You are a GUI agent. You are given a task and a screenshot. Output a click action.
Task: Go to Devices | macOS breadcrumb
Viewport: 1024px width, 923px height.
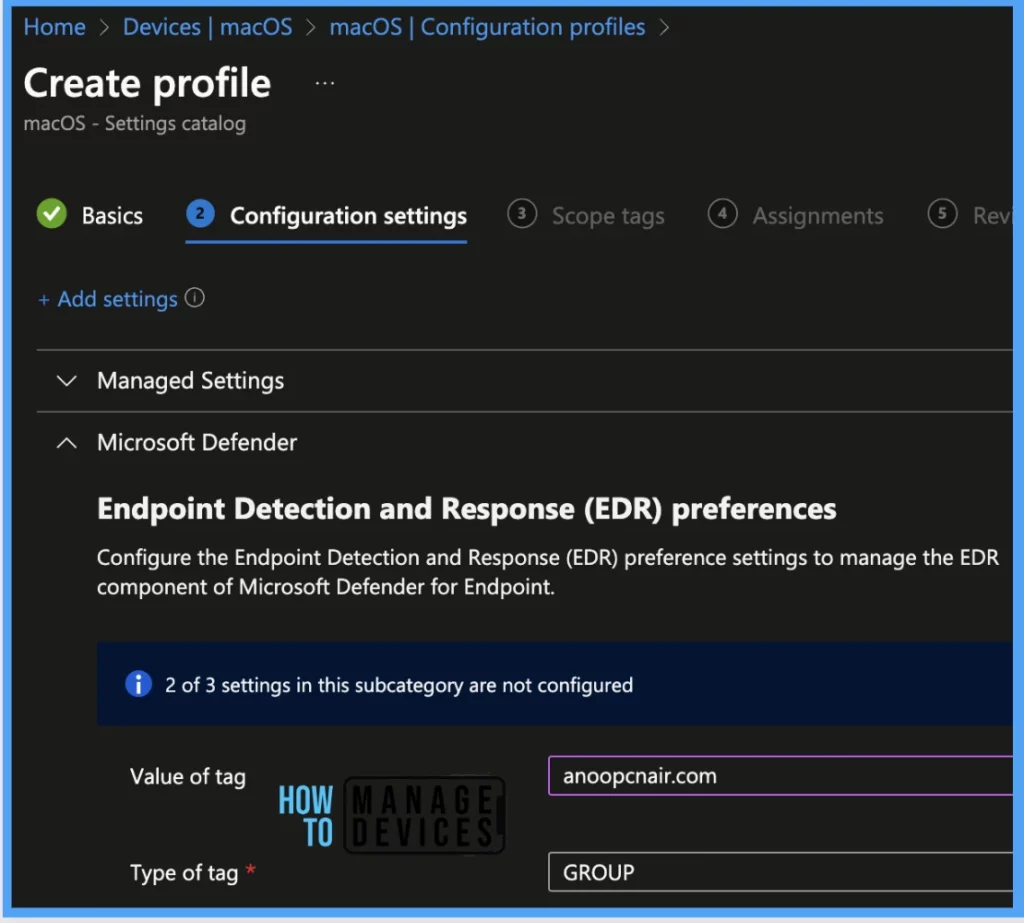point(208,27)
